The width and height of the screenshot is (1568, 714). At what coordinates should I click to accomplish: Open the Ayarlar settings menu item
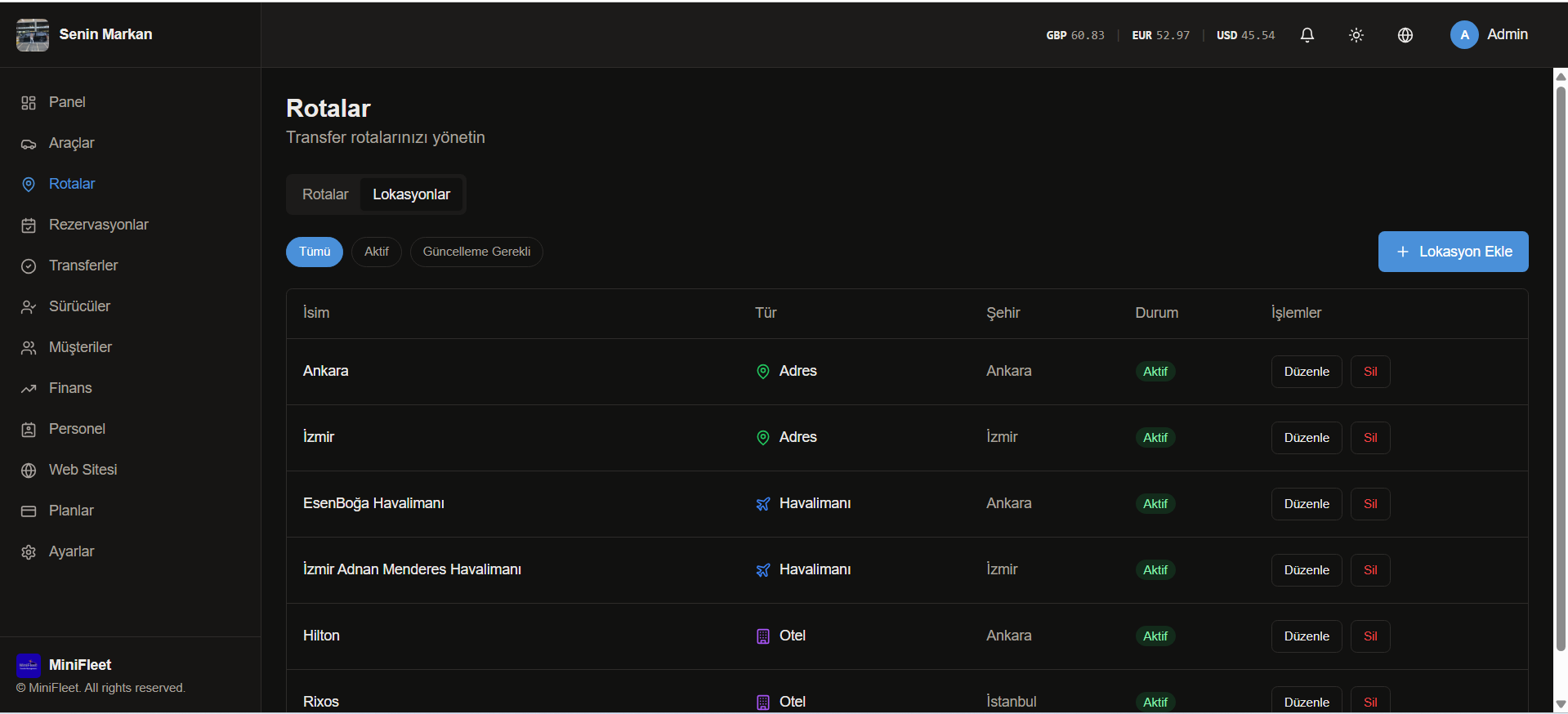point(131,551)
